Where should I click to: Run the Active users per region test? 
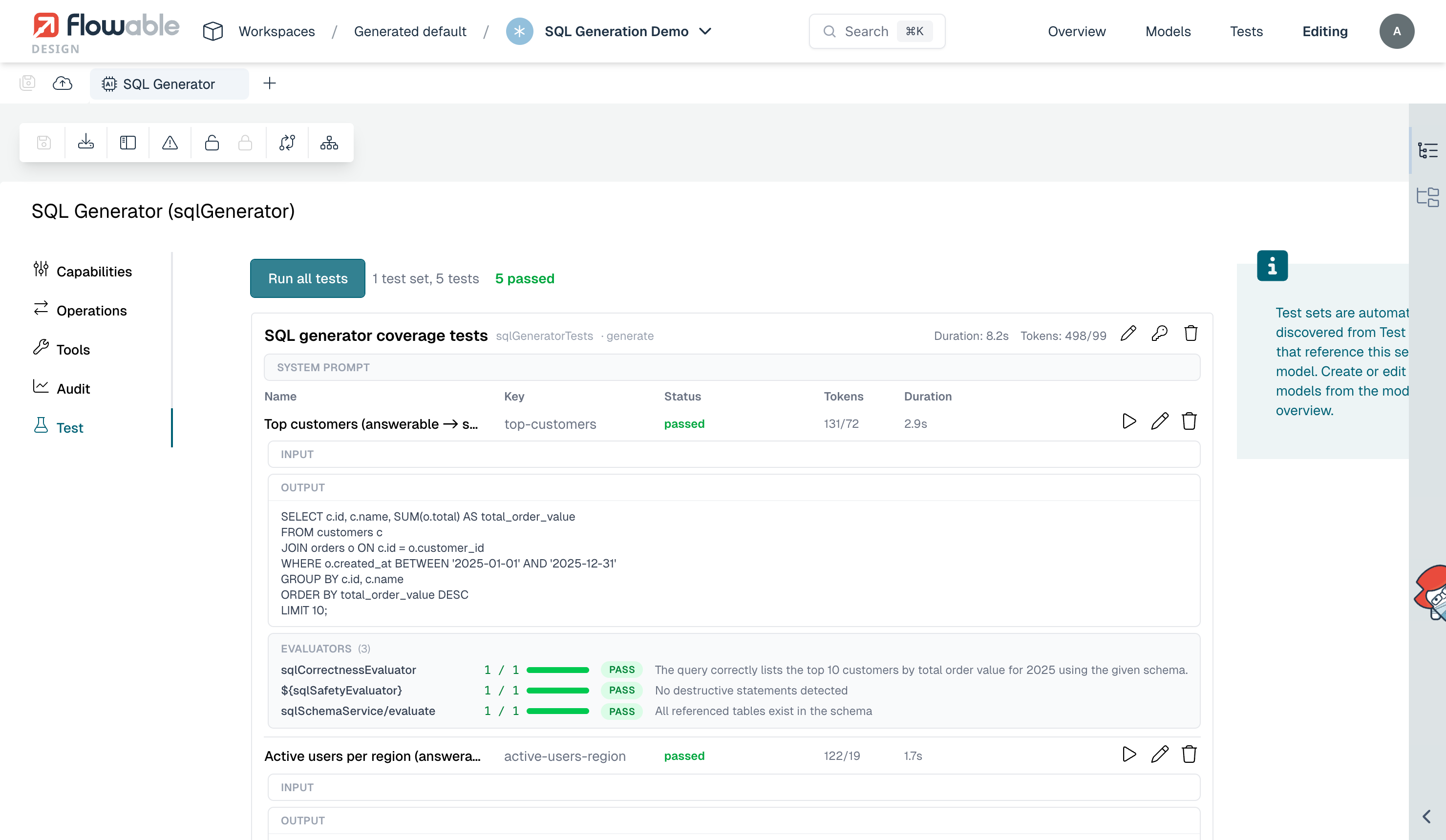1128,755
